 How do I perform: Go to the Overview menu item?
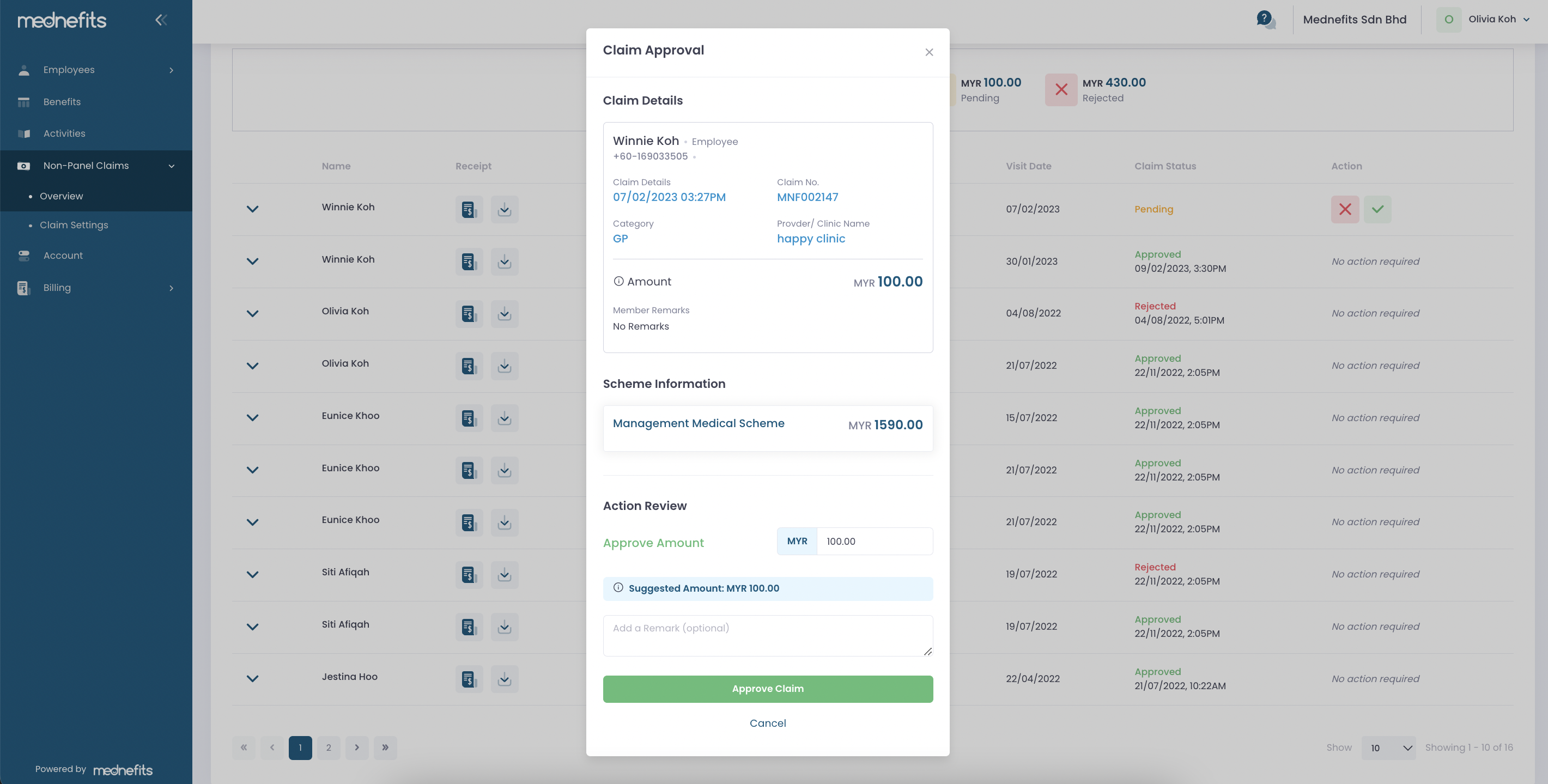[60, 196]
